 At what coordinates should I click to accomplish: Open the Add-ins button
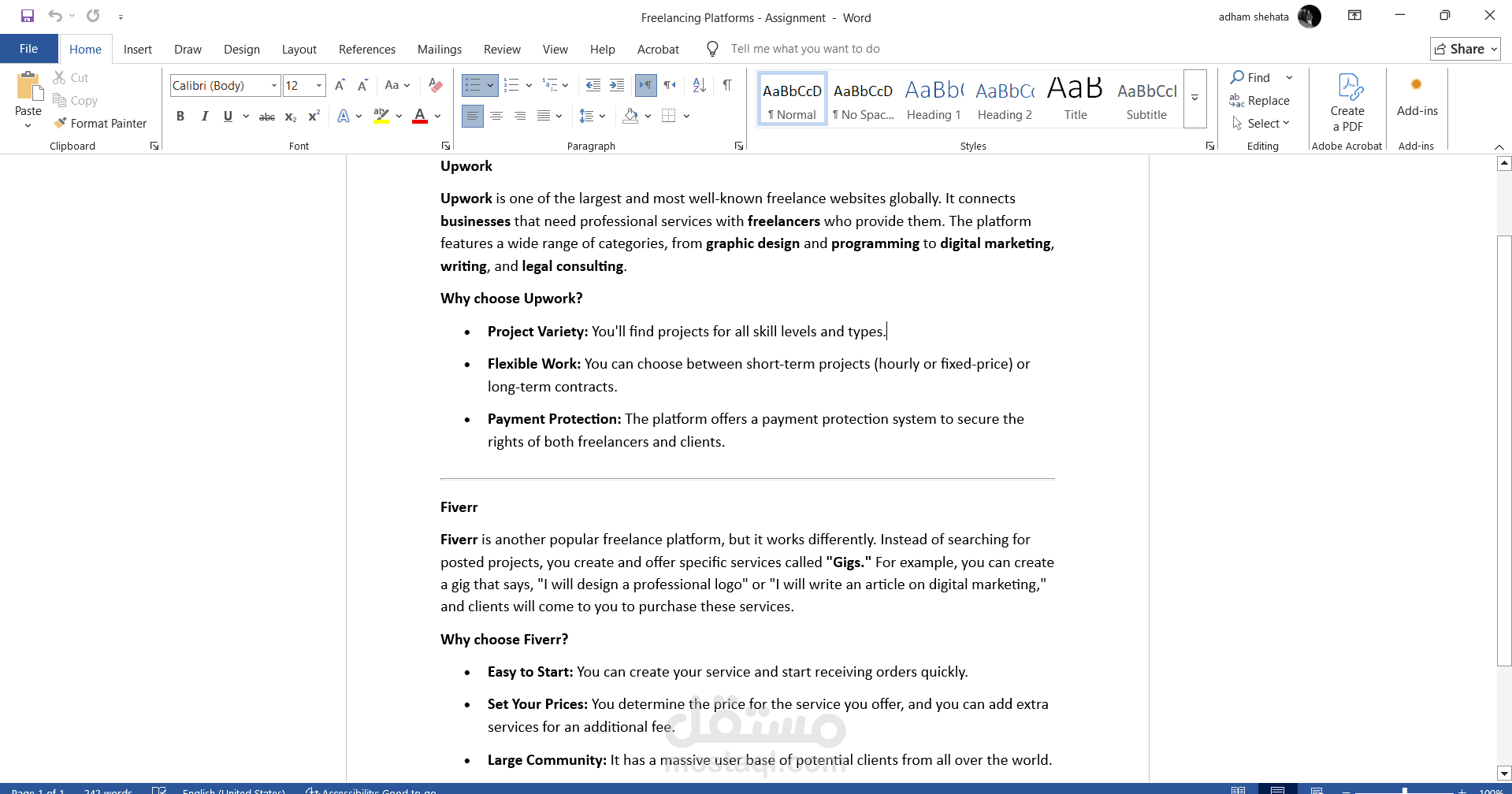click(1417, 96)
